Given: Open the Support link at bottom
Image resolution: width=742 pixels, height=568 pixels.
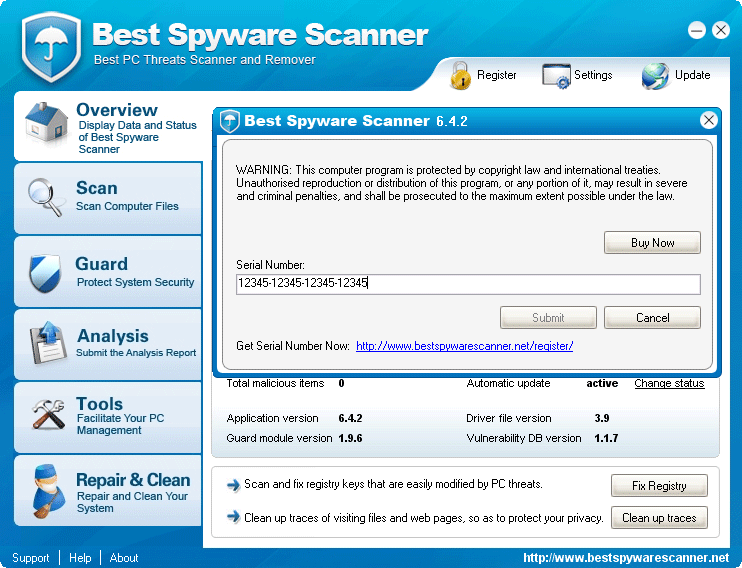Looking at the screenshot, I should (x=31, y=558).
